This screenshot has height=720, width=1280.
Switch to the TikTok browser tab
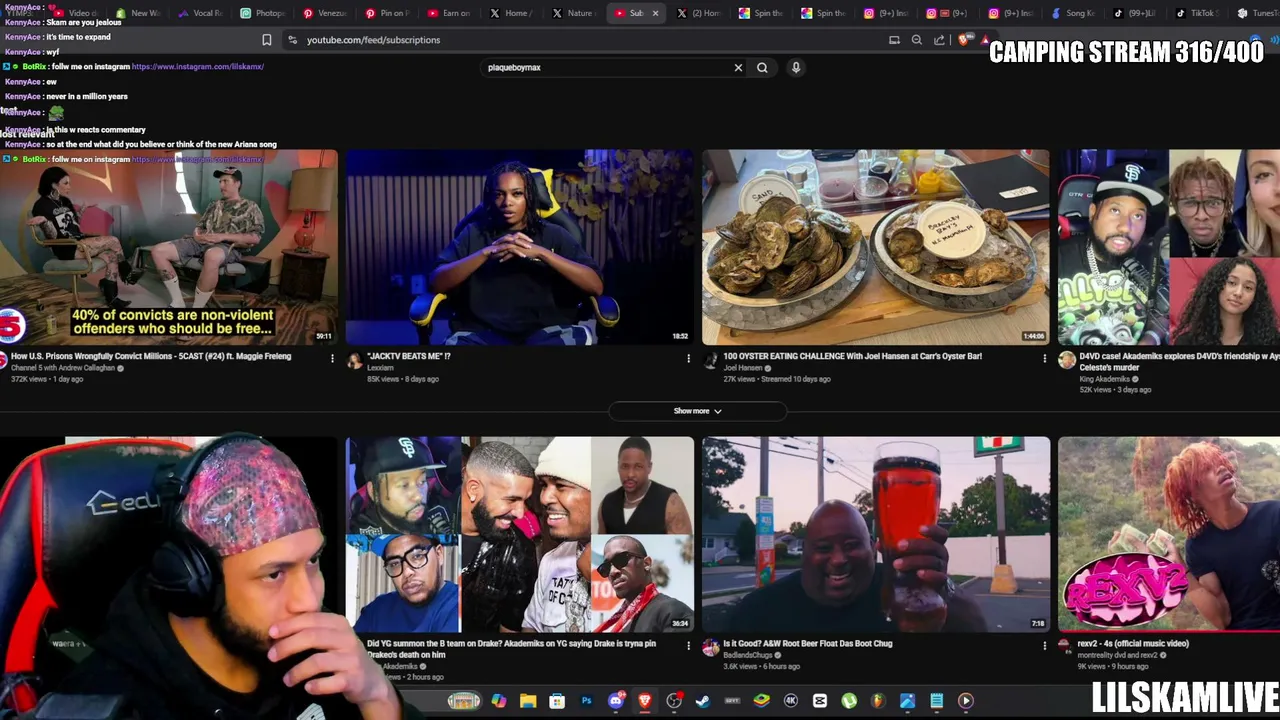1198,13
